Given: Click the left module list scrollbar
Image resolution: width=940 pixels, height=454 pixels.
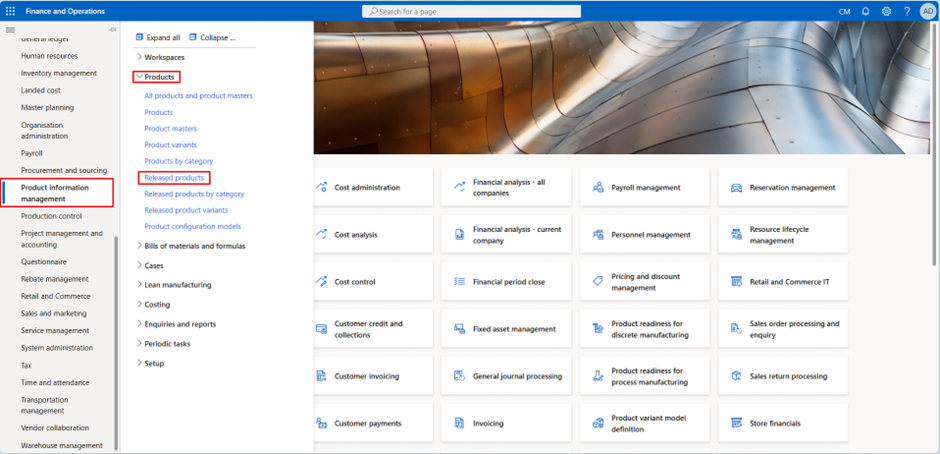Looking at the screenshot, I should tap(116, 343).
